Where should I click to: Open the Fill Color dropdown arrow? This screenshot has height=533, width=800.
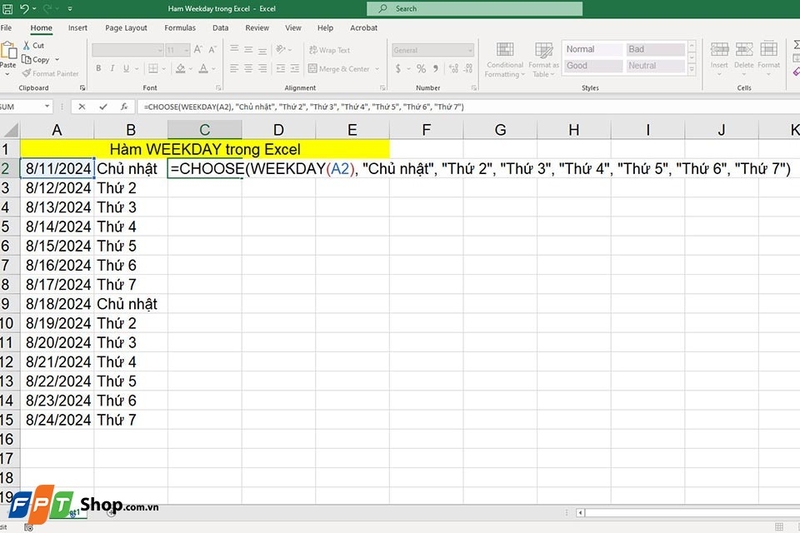pyautogui.click(x=190, y=69)
